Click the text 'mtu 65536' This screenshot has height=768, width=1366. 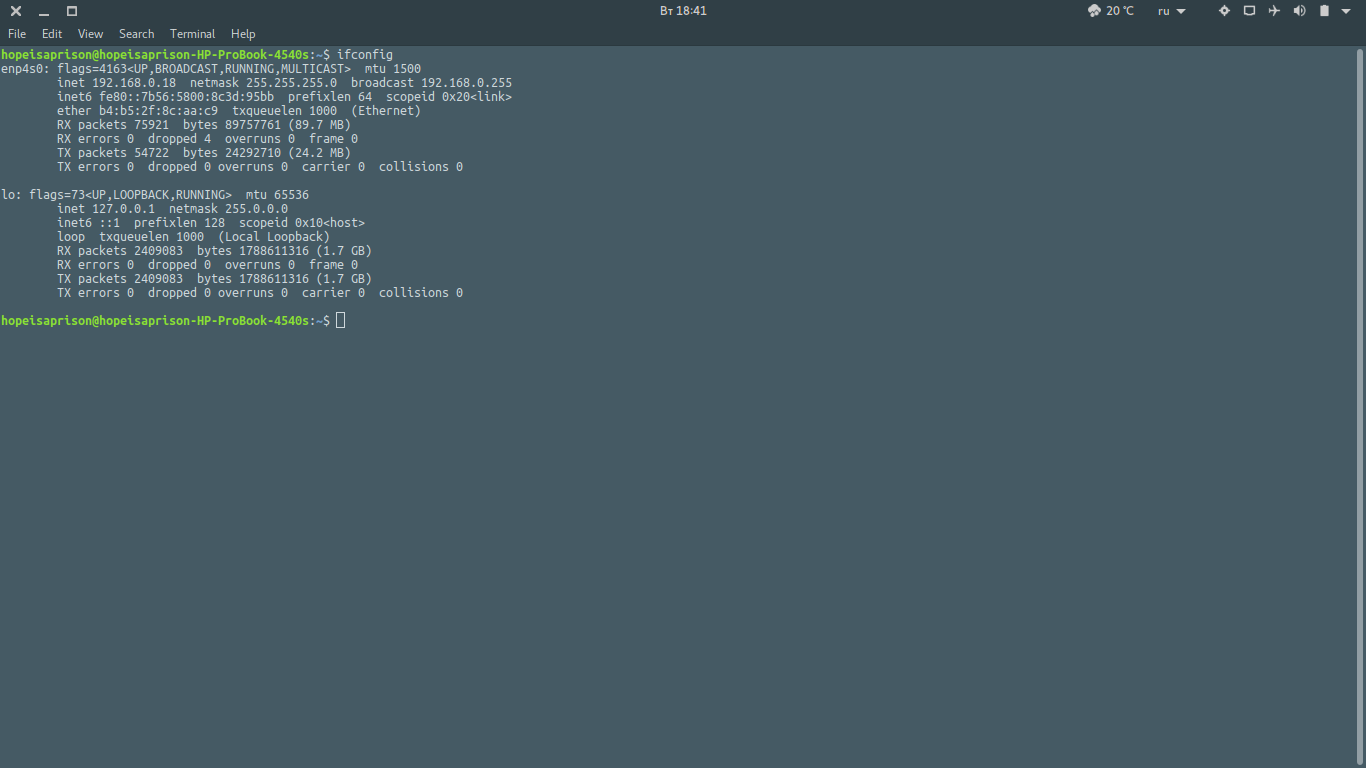(x=277, y=194)
